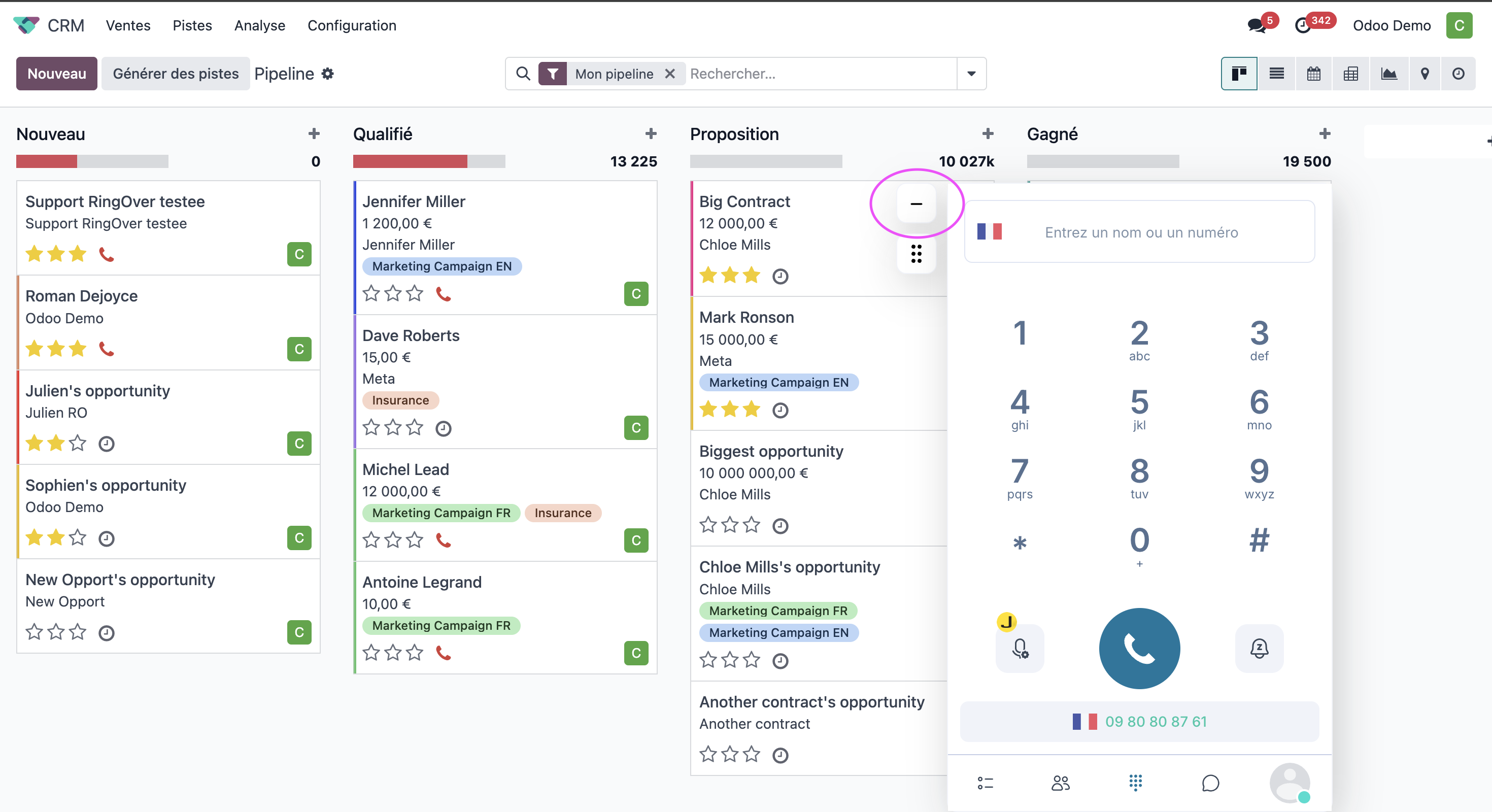Open the dialer keypad grid icon
The width and height of the screenshot is (1492, 812).
point(1136,783)
